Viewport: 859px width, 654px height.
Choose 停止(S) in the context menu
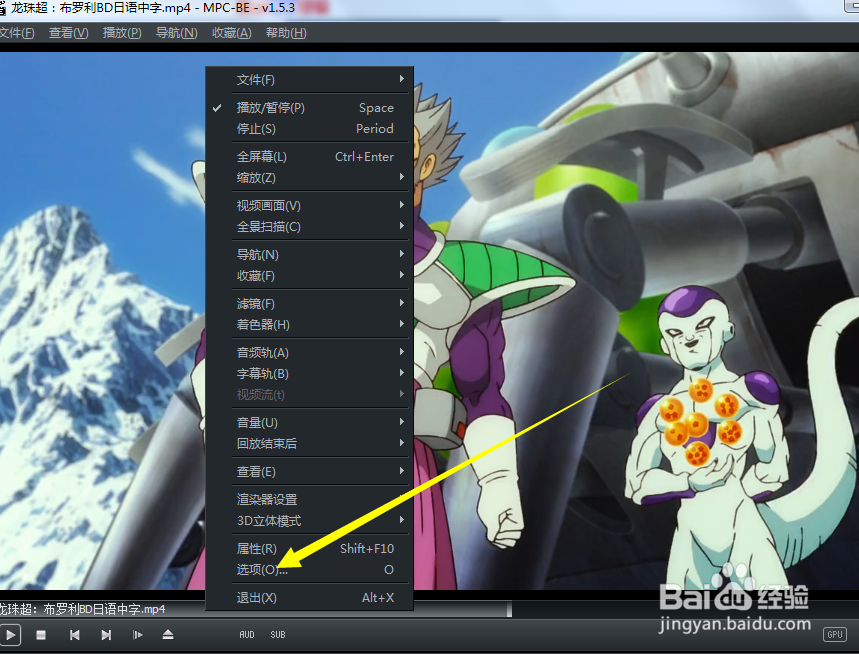pyautogui.click(x=310, y=129)
